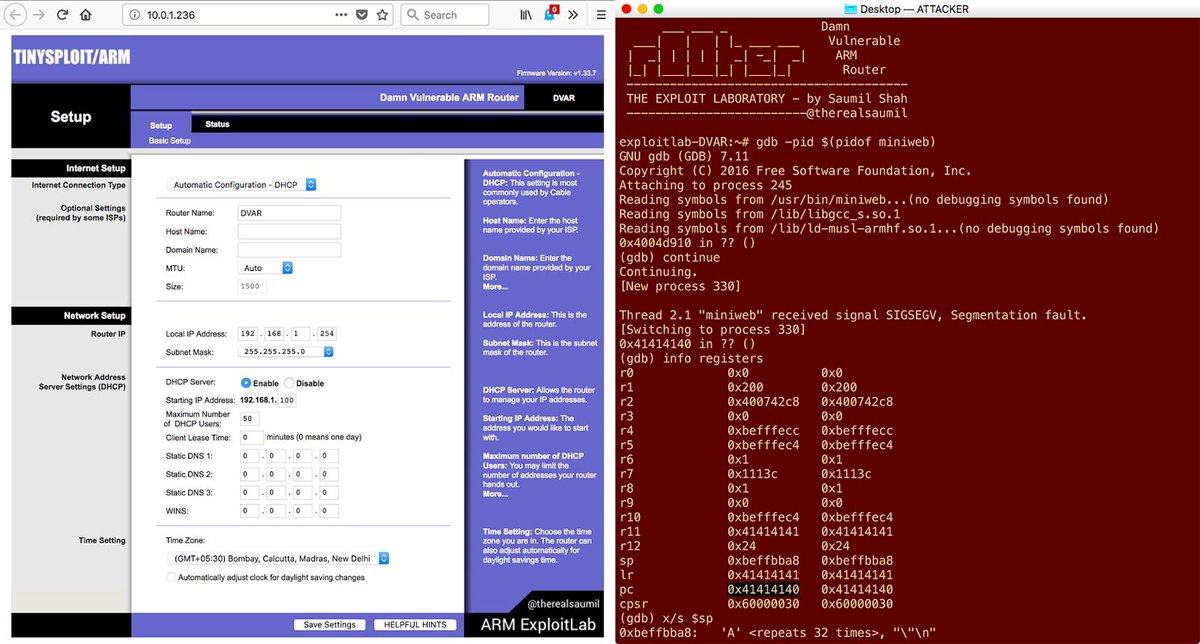Click the Client Lease Time field
Screen dimensions: 1200x644
(251, 437)
